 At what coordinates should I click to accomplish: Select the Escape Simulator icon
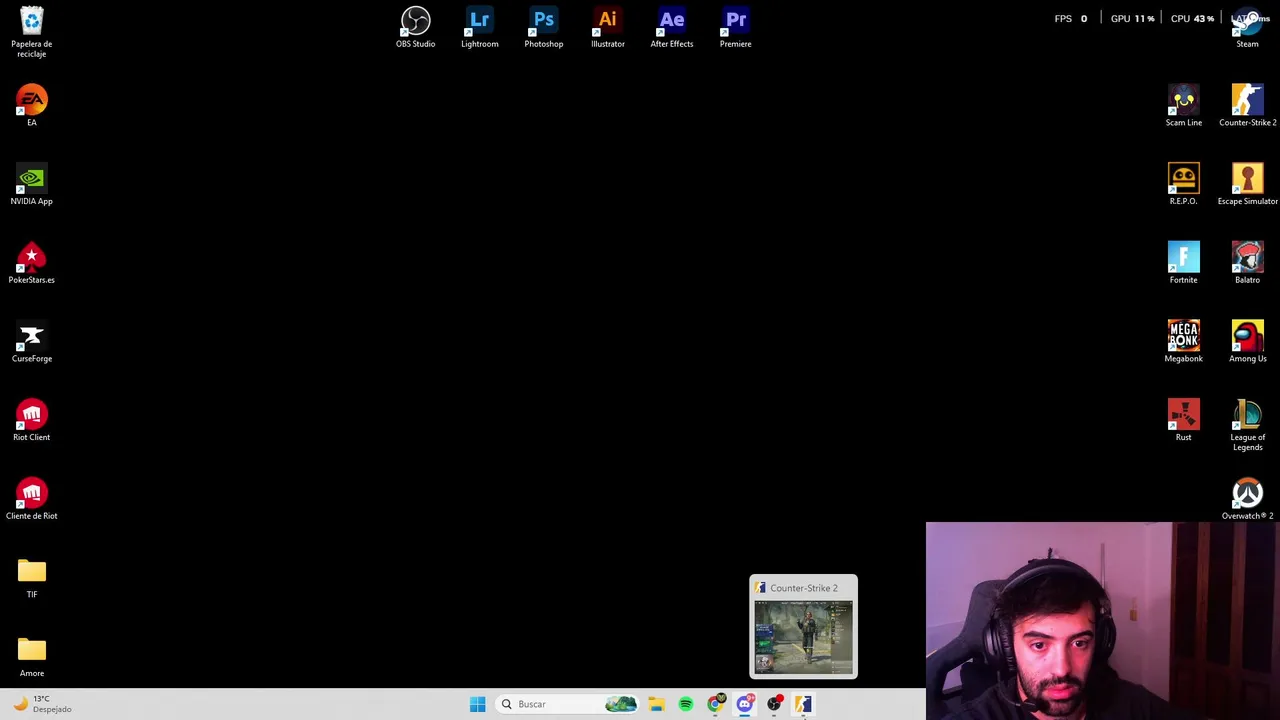pos(1248,184)
